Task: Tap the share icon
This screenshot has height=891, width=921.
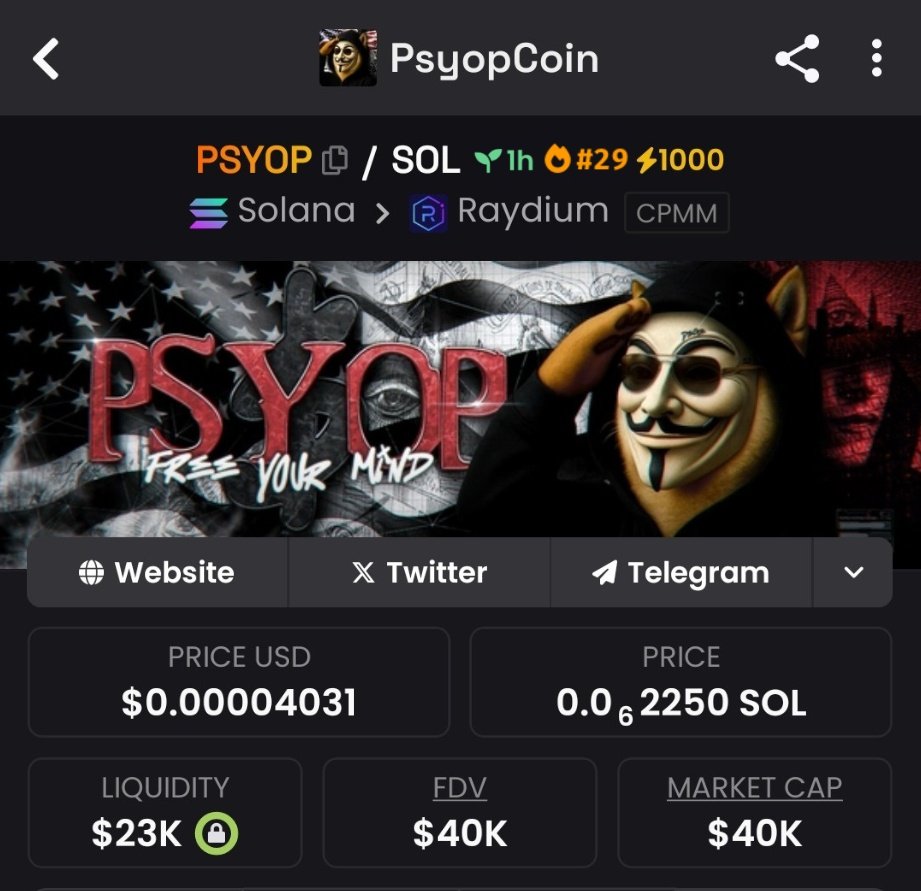Action: point(797,58)
